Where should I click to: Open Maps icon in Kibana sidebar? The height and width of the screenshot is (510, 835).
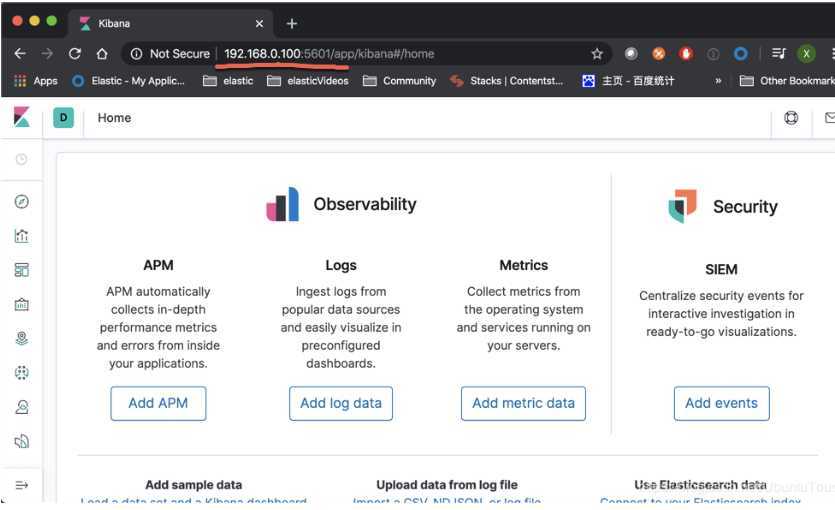[21, 338]
